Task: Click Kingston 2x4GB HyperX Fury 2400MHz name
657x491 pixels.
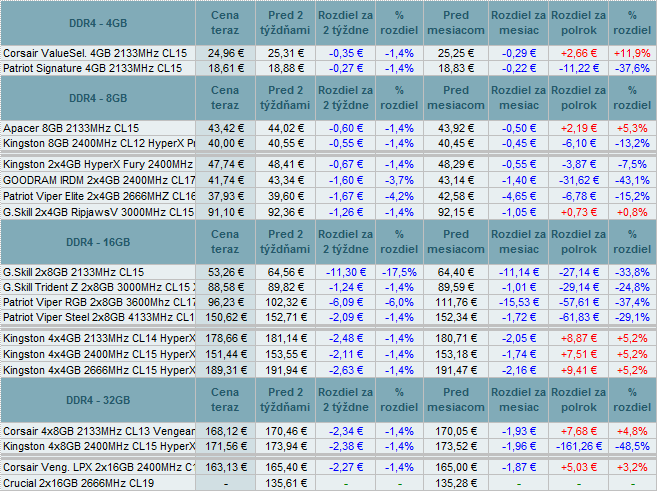Action: point(98,164)
